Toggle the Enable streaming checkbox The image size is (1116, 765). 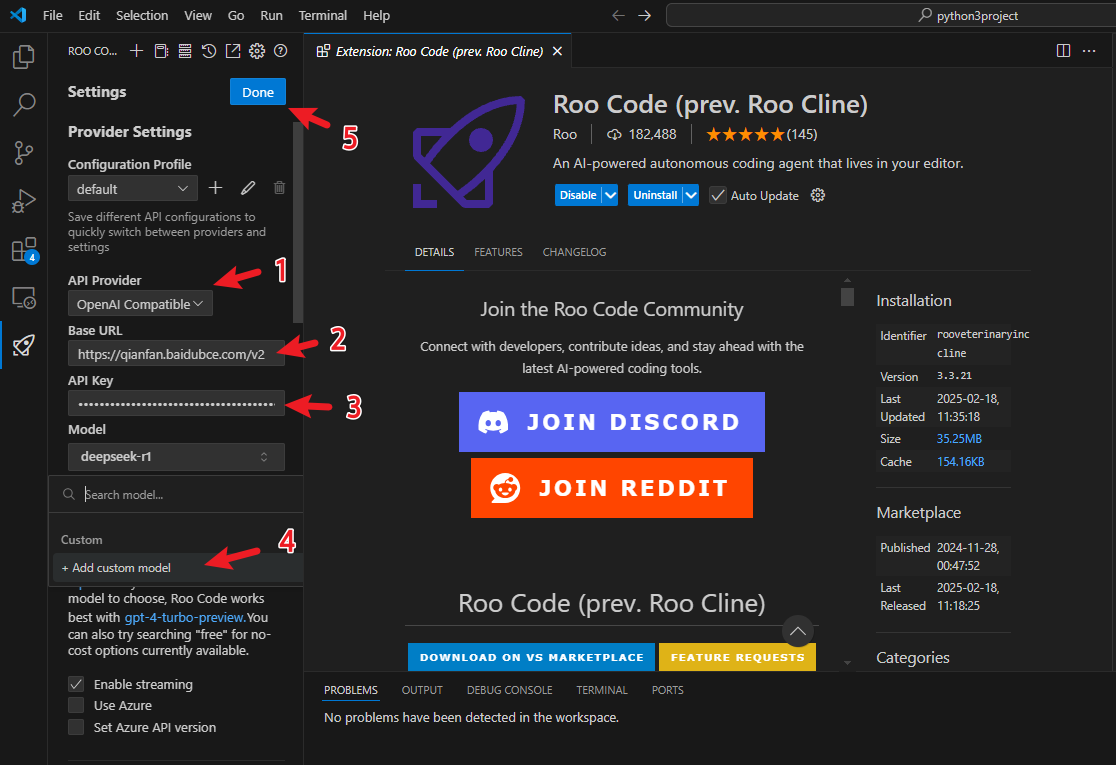[76, 684]
